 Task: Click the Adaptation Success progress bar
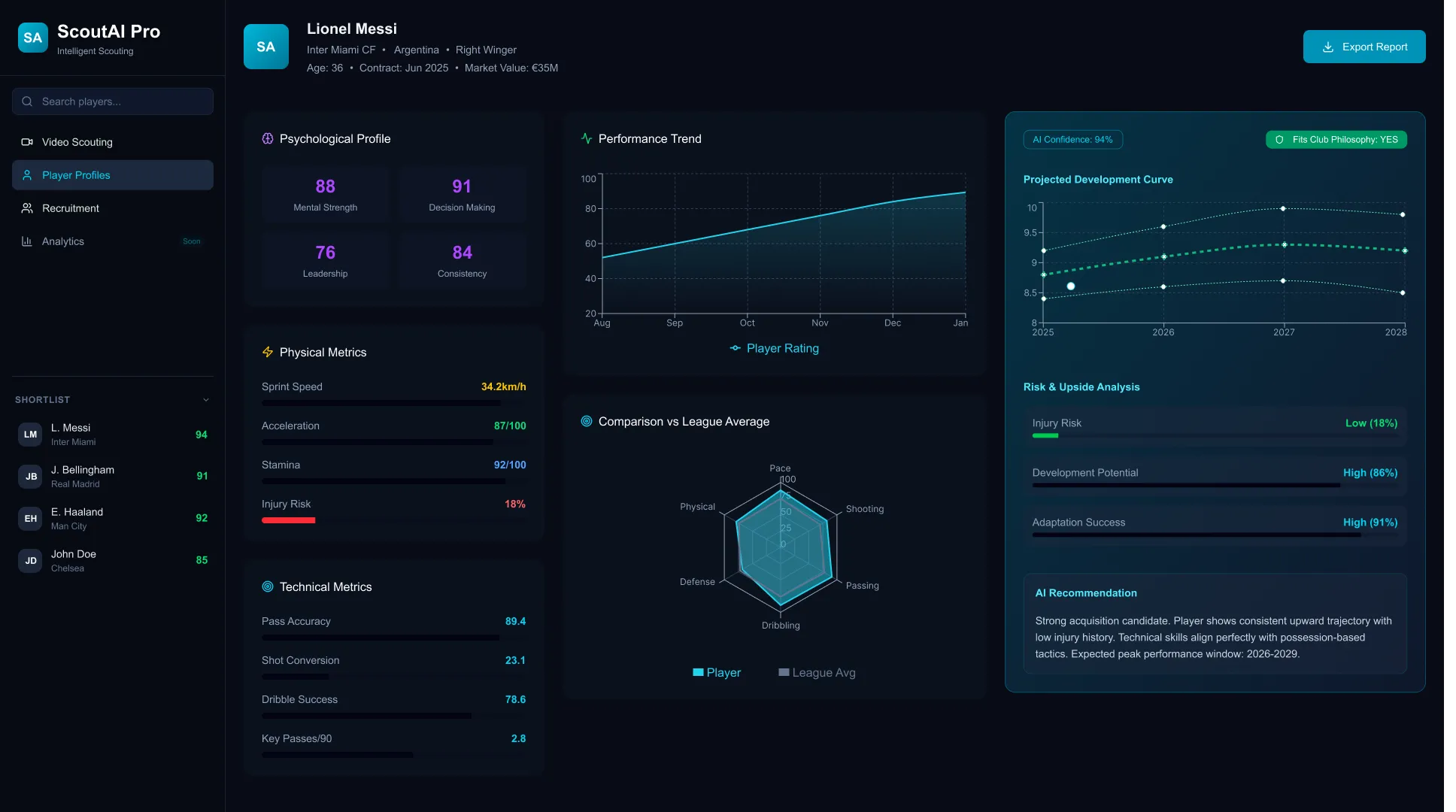click(1215, 535)
